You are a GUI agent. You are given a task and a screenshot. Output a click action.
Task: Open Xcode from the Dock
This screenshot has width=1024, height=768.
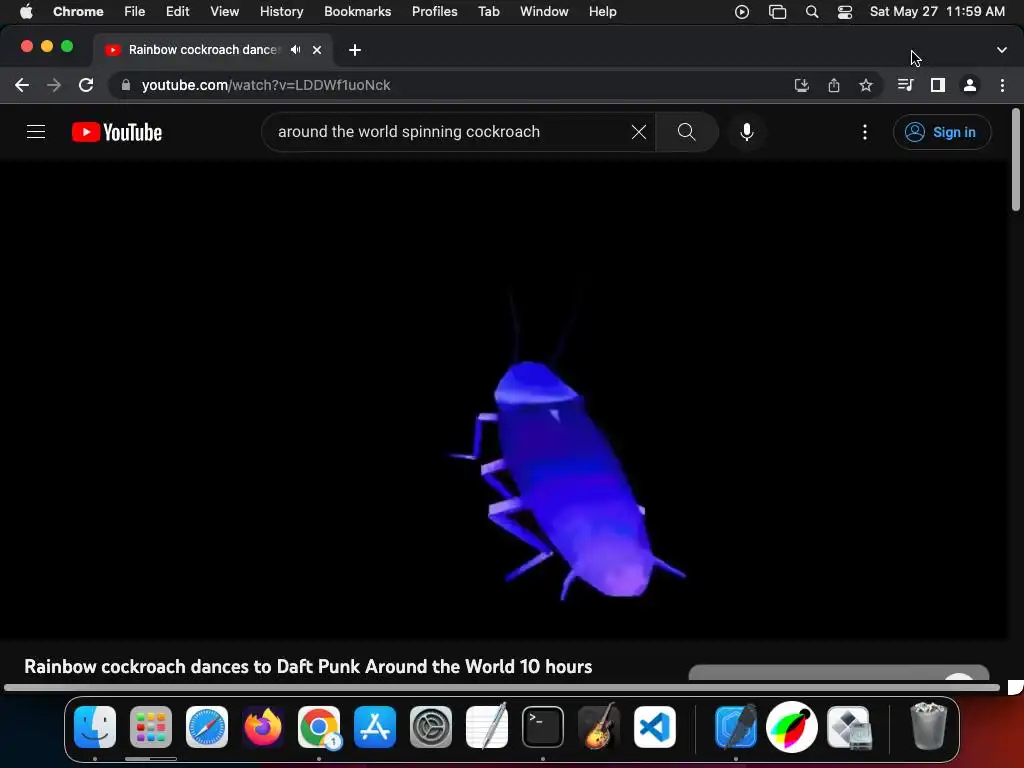736,727
